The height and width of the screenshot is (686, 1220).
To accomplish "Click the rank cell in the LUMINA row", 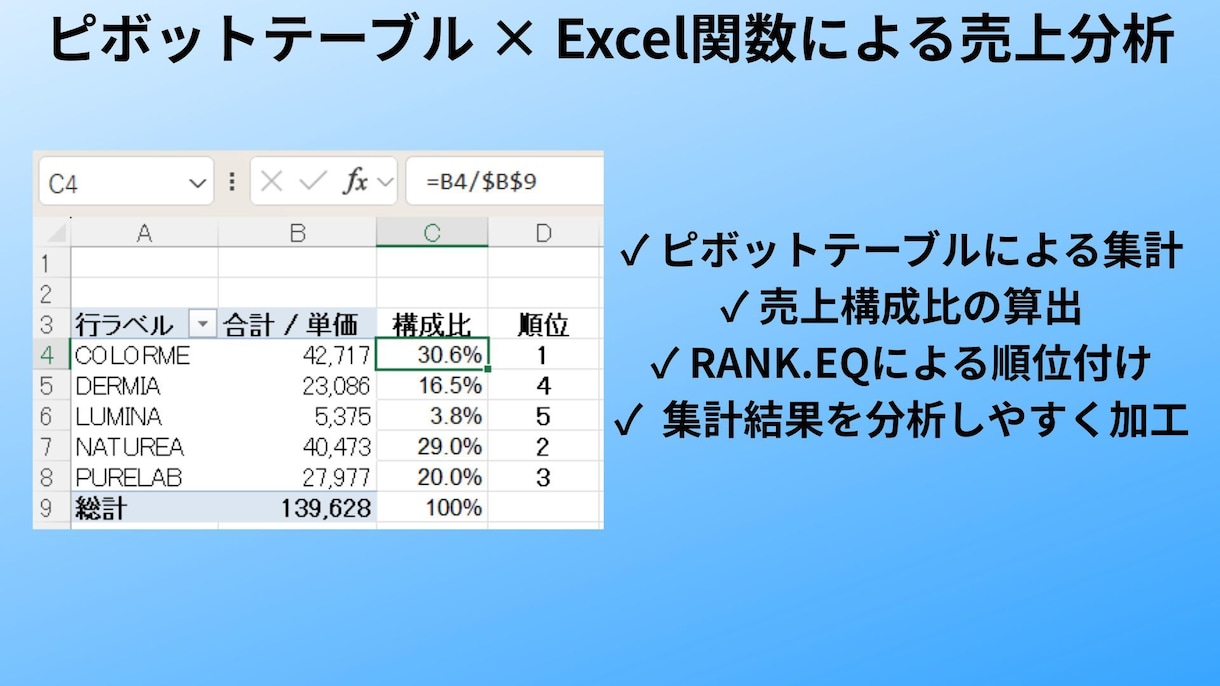I will pos(544,416).
